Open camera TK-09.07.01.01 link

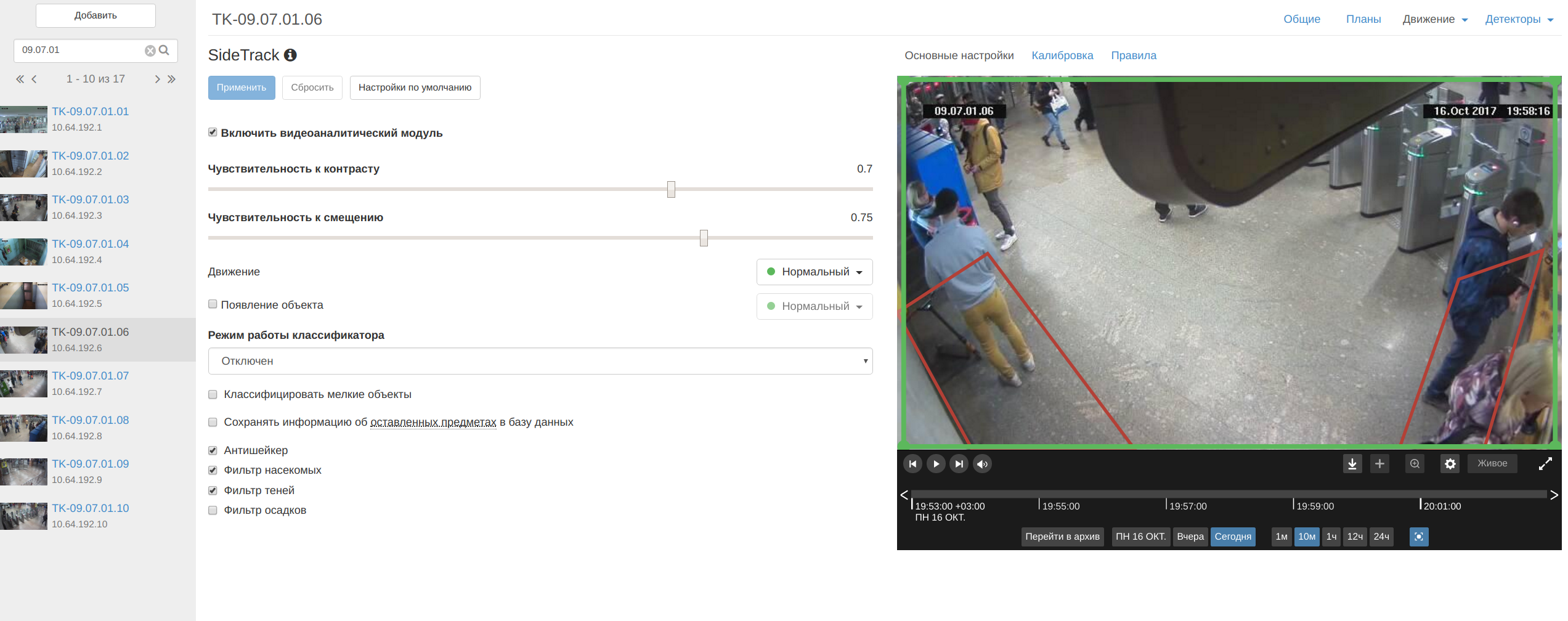click(90, 112)
